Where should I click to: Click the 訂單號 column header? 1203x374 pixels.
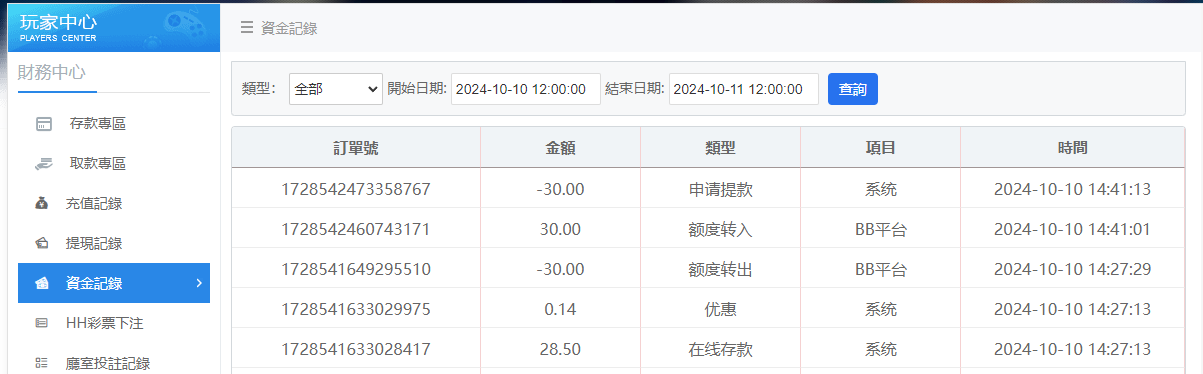(356, 147)
